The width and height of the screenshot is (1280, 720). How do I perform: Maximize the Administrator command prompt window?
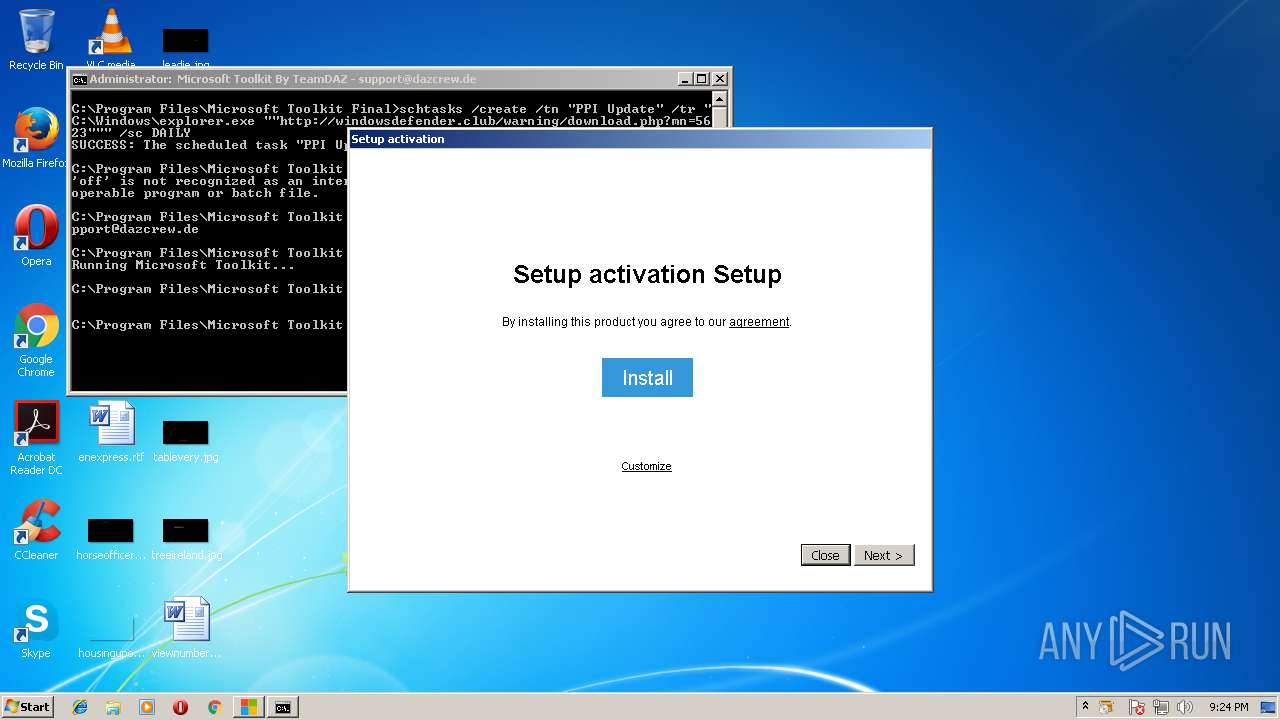point(702,79)
